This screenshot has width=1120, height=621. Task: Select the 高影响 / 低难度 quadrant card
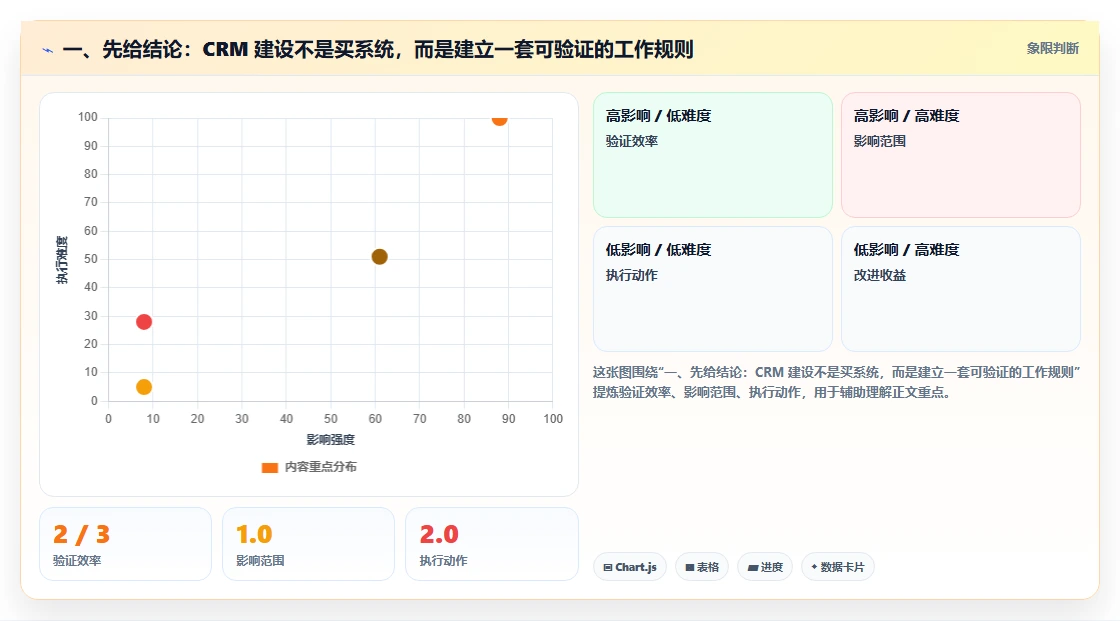coord(713,154)
